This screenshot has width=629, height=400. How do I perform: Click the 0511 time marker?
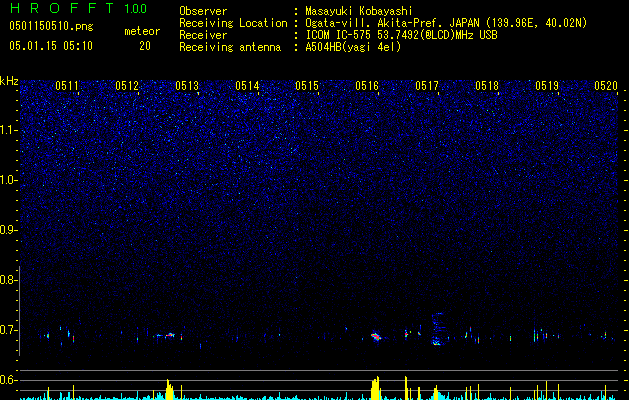pyautogui.click(x=67, y=86)
